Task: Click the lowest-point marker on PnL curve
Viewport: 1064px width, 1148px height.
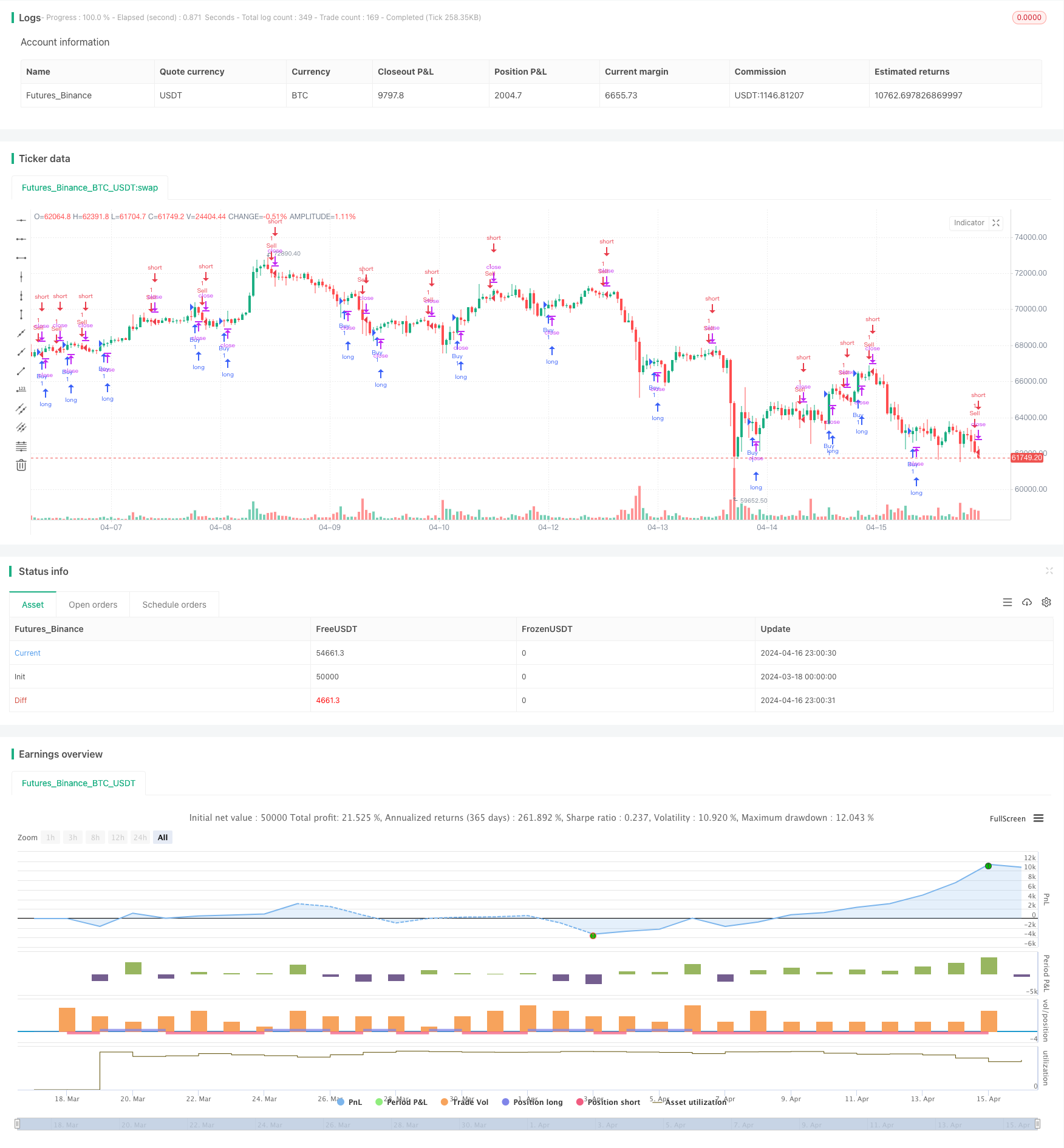Action: [593, 936]
